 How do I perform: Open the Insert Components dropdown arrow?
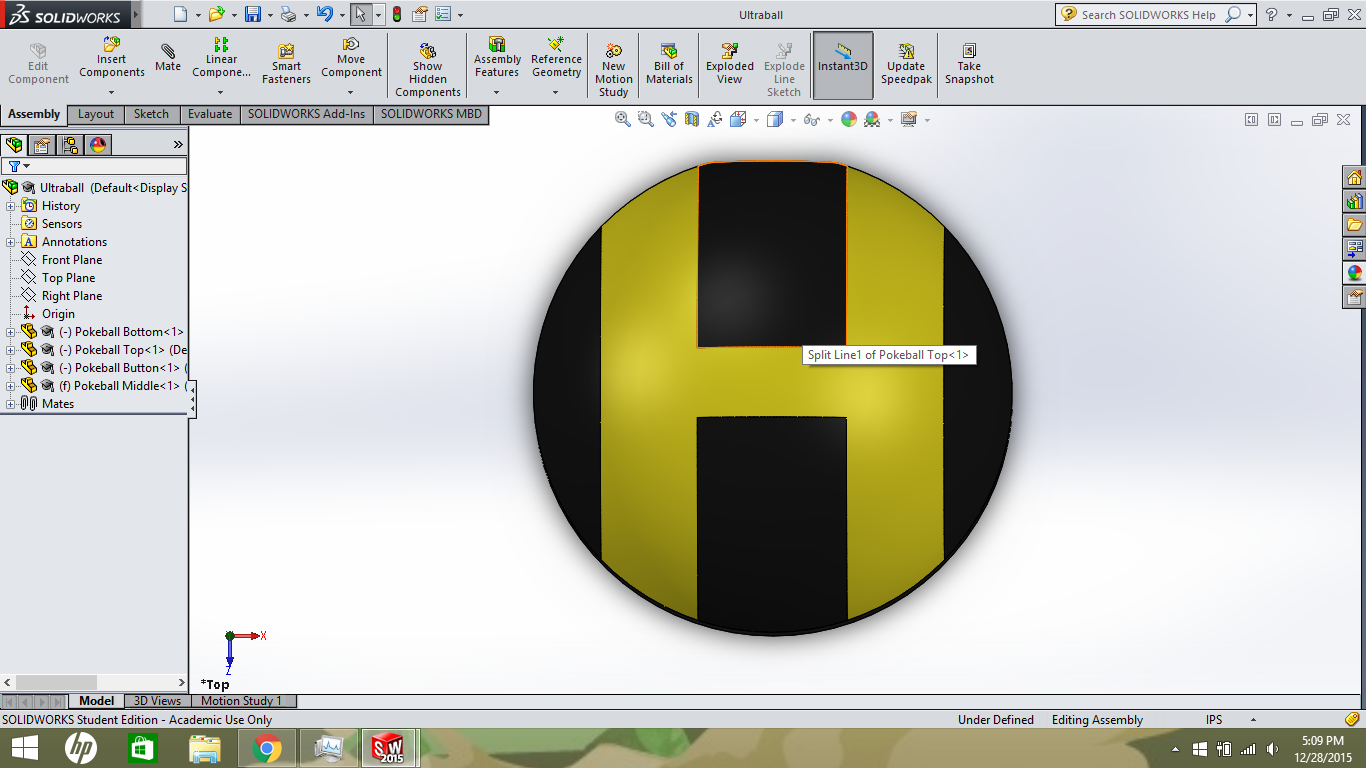tap(111, 93)
